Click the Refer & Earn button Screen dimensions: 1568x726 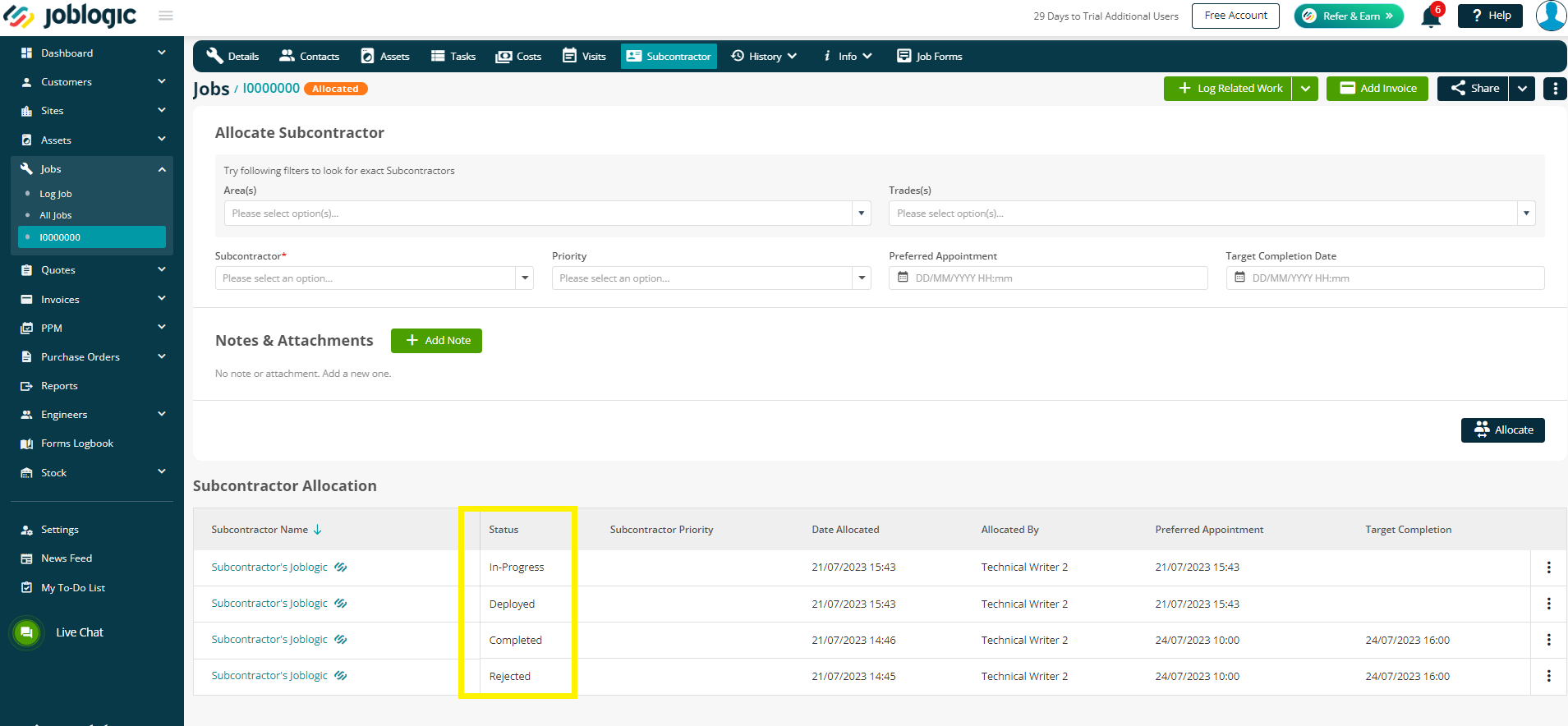(x=1349, y=16)
